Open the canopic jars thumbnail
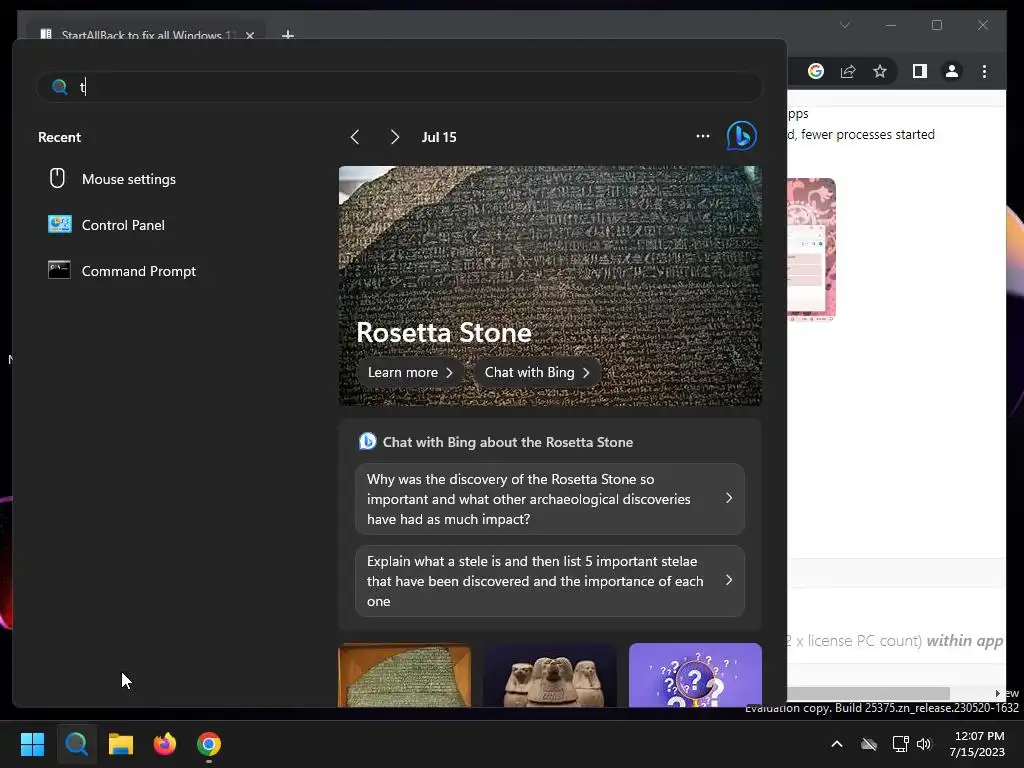This screenshot has height=768, width=1024. [550, 675]
